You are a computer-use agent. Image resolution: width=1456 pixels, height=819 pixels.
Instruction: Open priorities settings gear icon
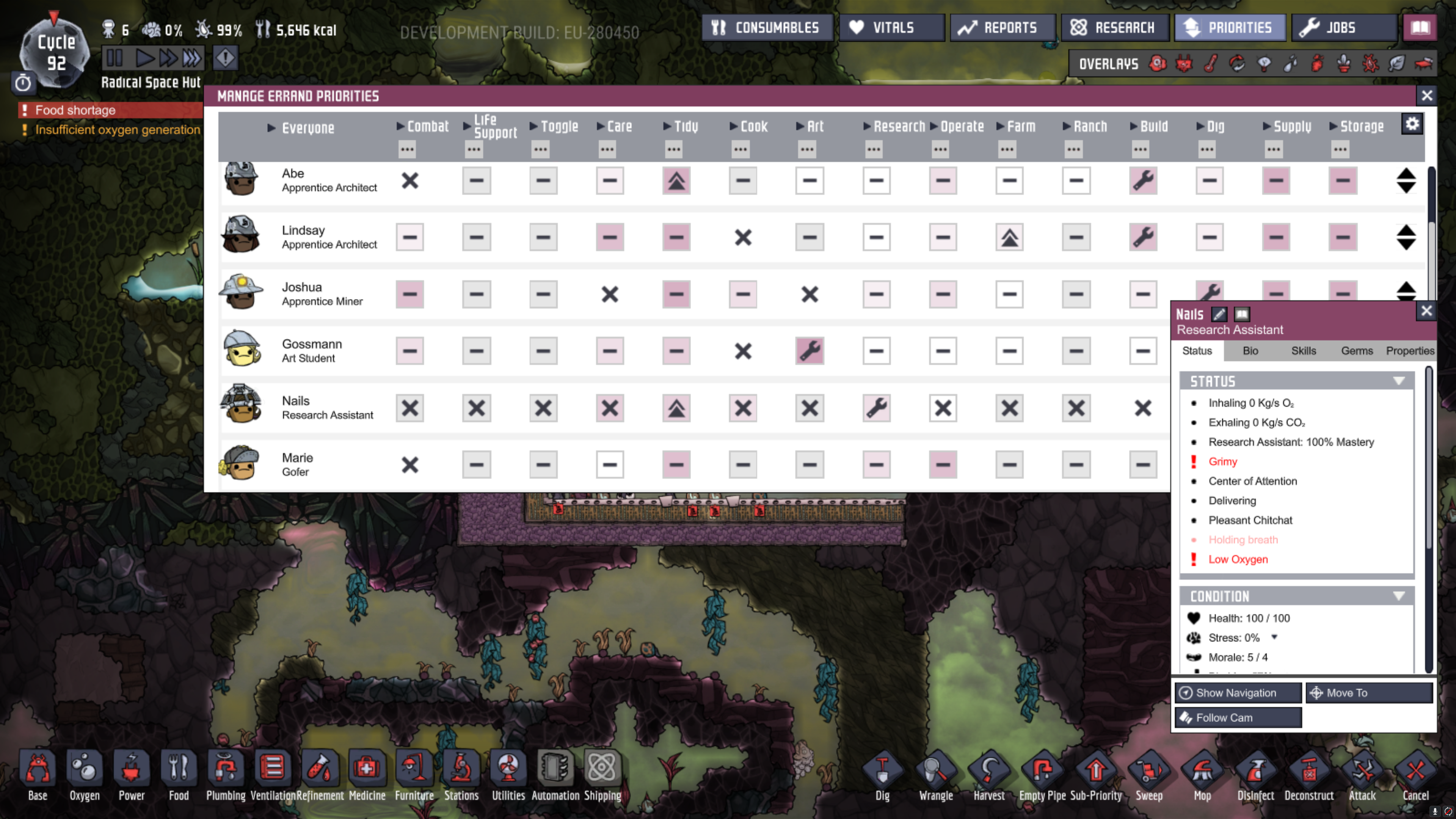[x=1412, y=124]
